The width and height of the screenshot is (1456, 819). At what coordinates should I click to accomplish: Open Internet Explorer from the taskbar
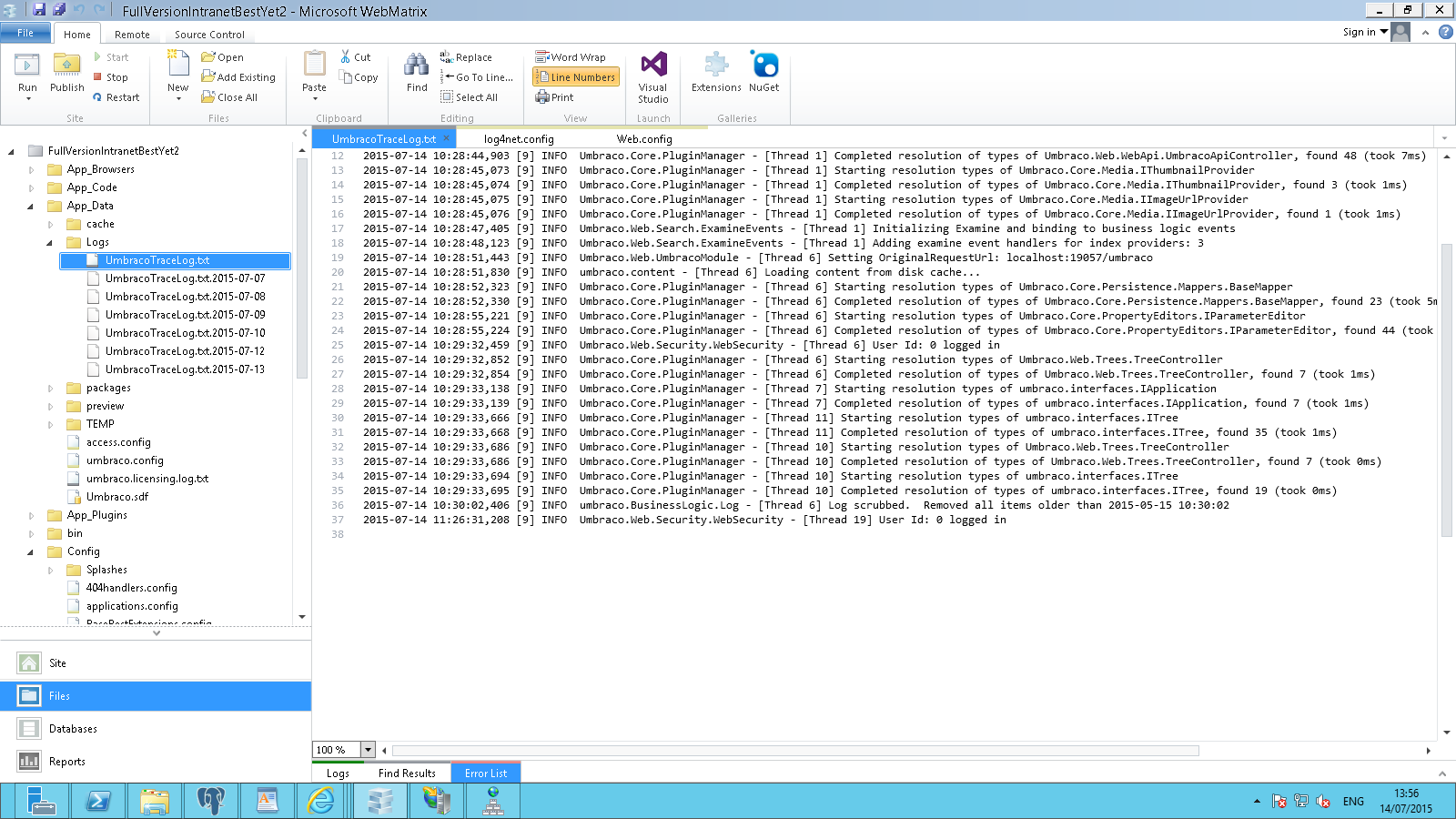321,801
